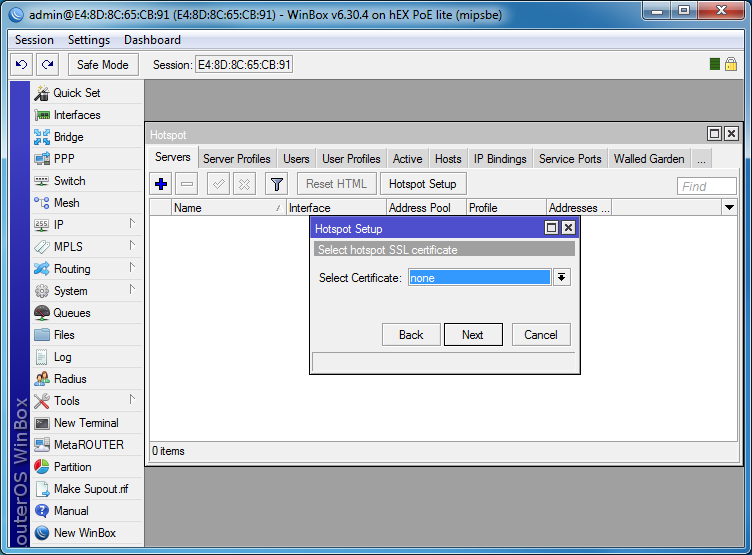Show more Hotspot tabs via ellipsis
The width and height of the screenshot is (752, 555).
pyautogui.click(x=701, y=159)
